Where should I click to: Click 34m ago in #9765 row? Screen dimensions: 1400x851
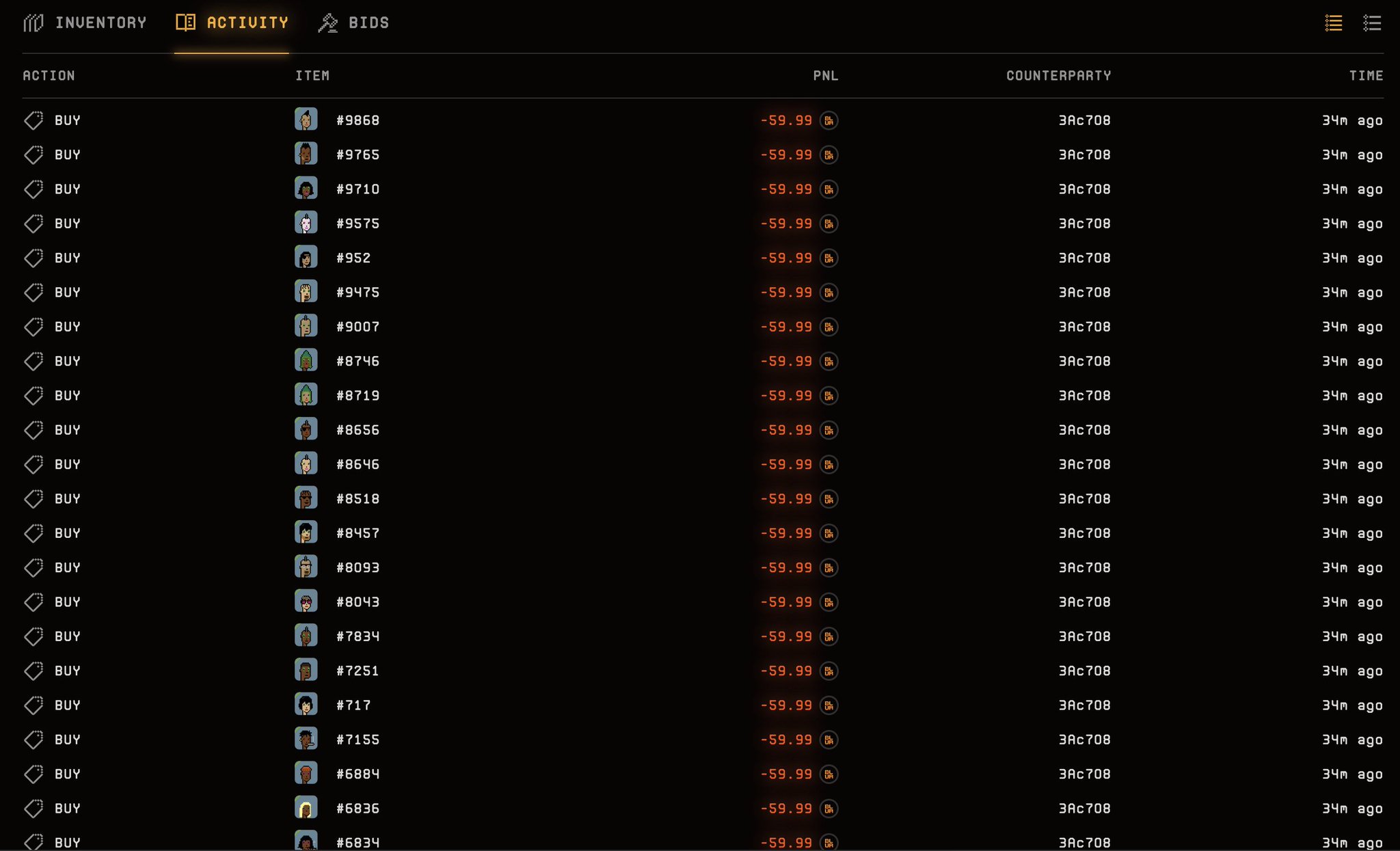(x=1352, y=154)
